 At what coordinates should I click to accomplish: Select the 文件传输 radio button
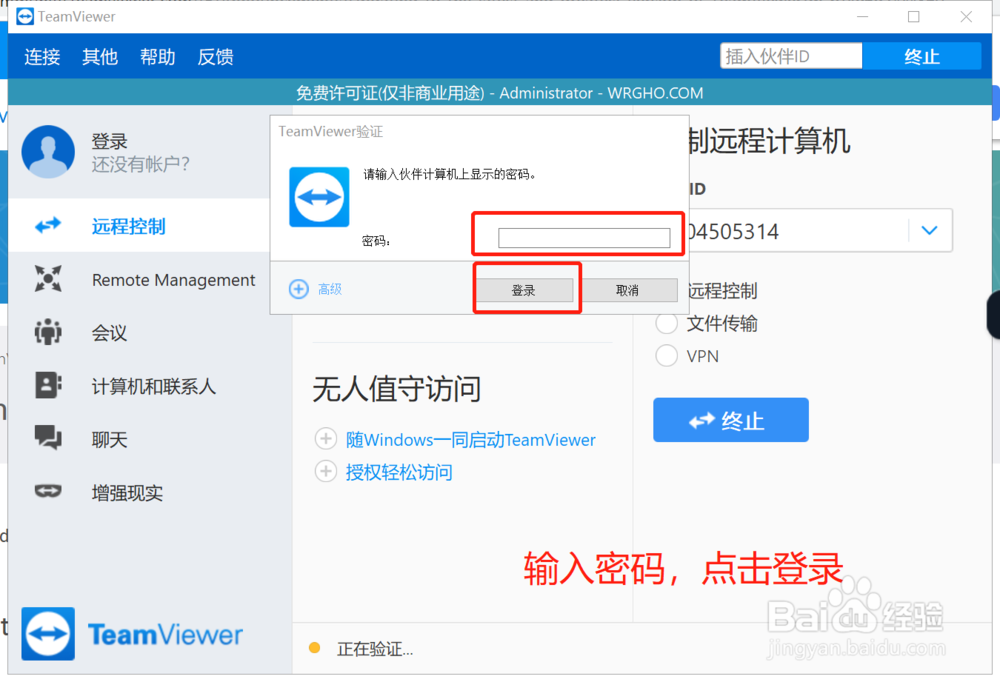(666, 323)
